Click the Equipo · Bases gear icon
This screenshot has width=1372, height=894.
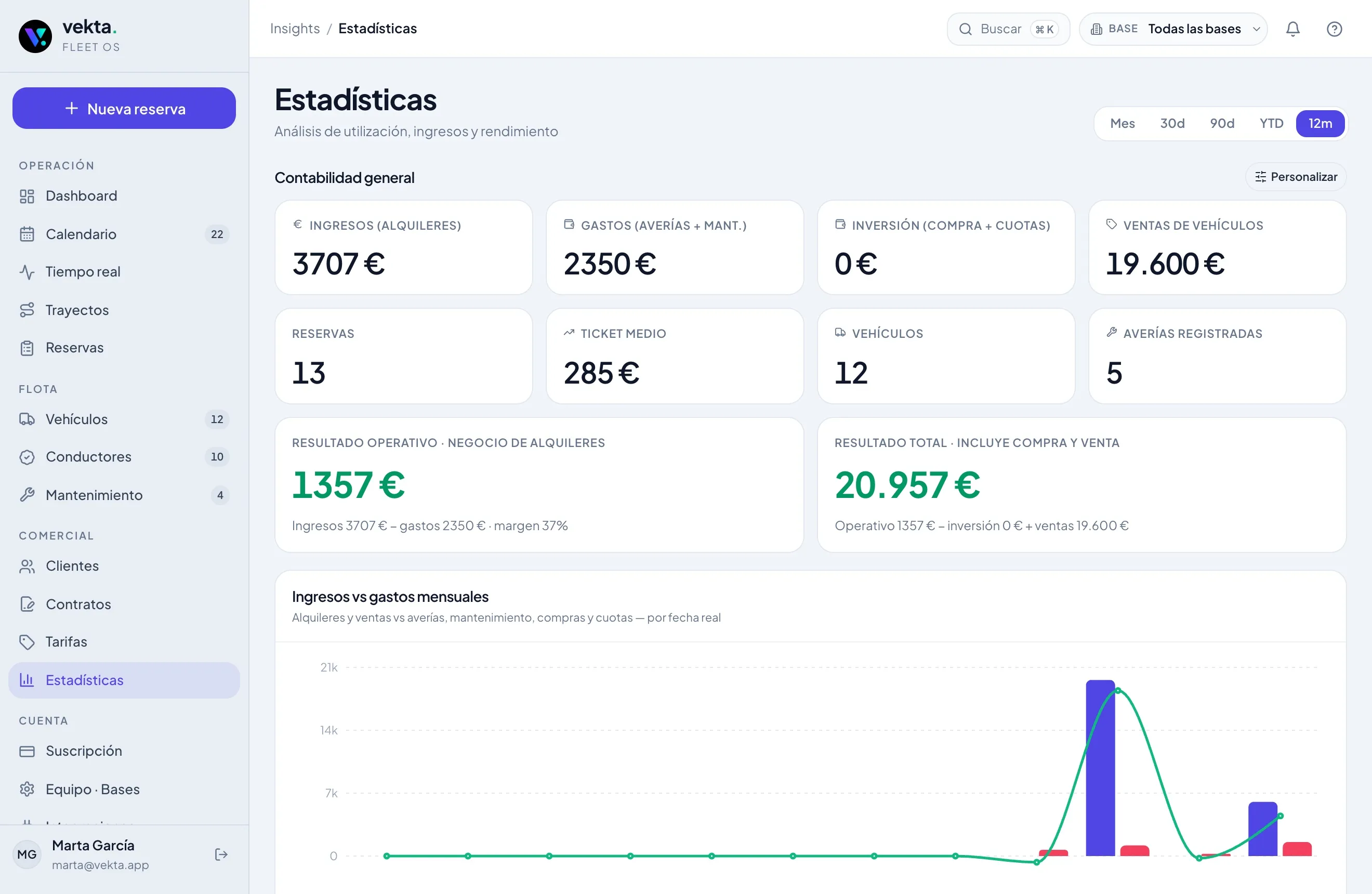point(27,789)
